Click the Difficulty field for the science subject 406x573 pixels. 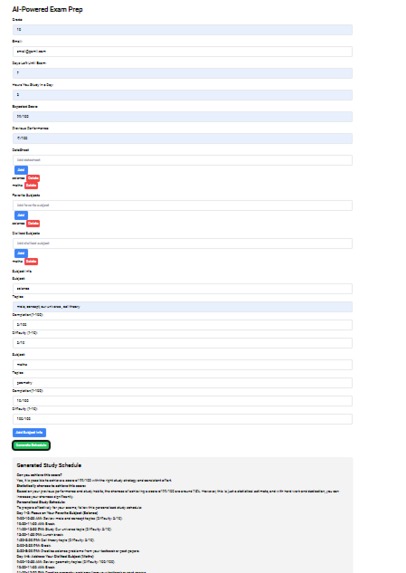182,343
